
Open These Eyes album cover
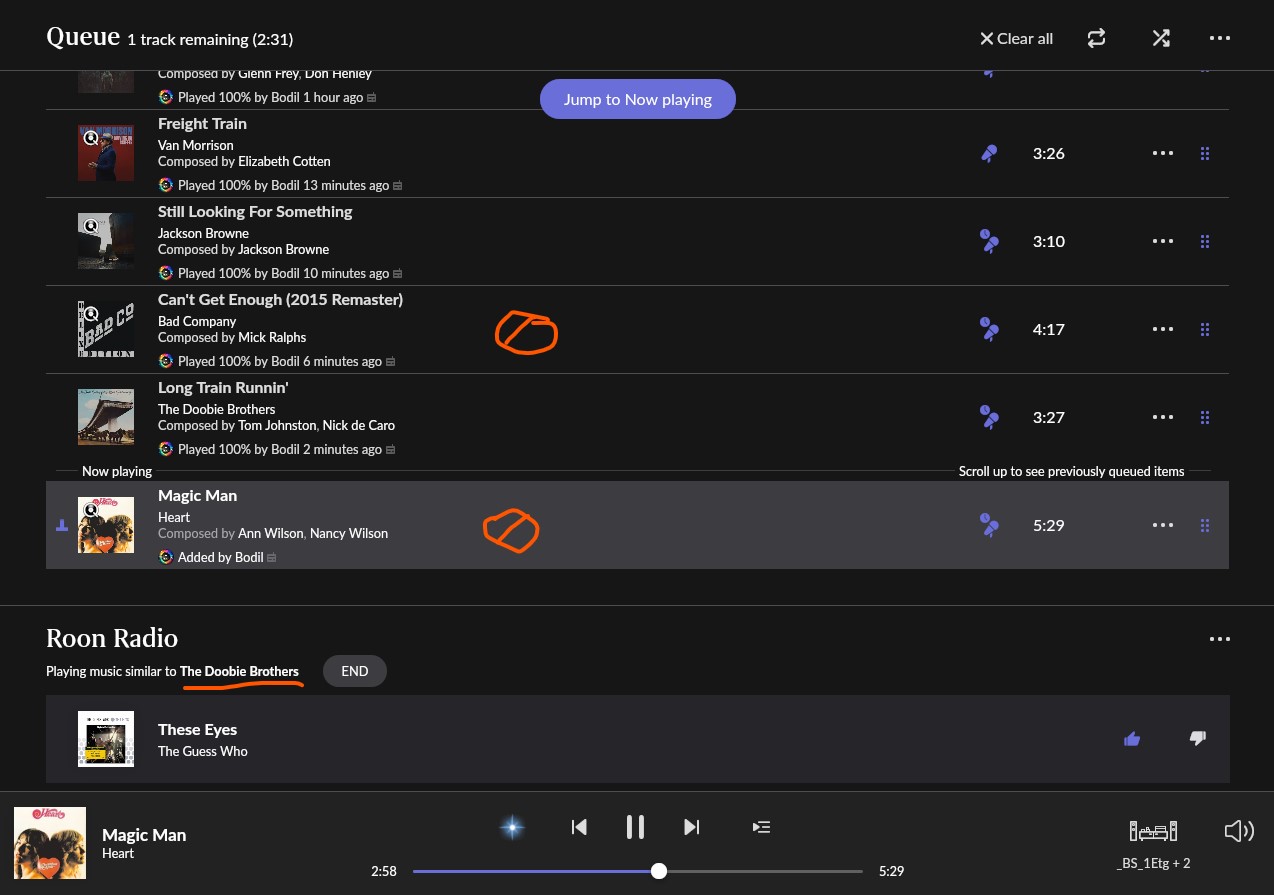pos(106,739)
